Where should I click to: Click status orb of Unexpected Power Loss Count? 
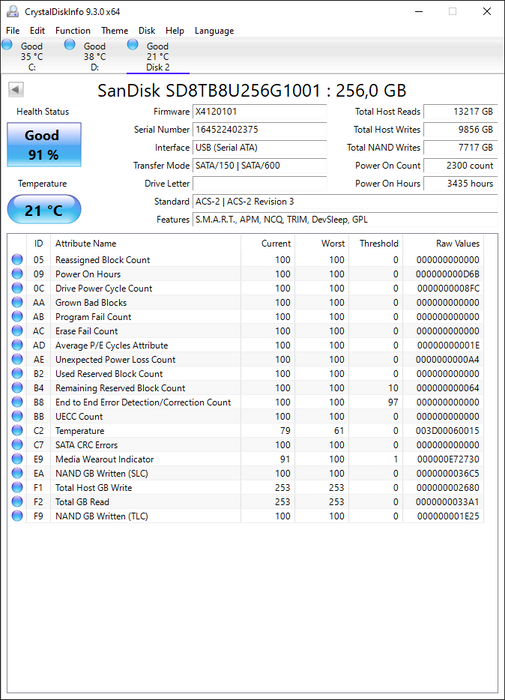click(x=17, y=359)
